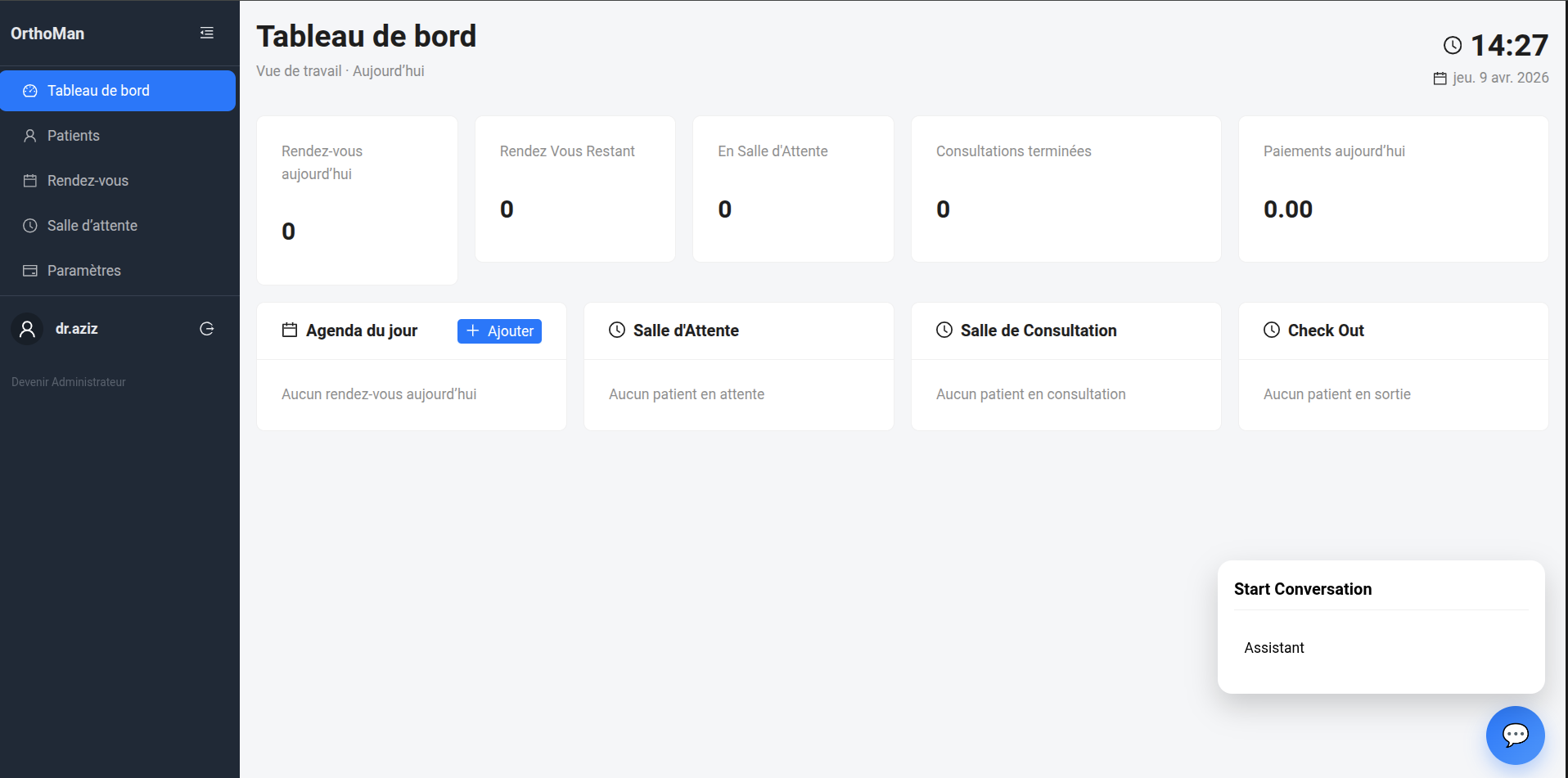This screenshot has height=778, width=1568.
Task: Click the Vue de travail · Aujourd'hui subtitle
Action: coord(340,71)
